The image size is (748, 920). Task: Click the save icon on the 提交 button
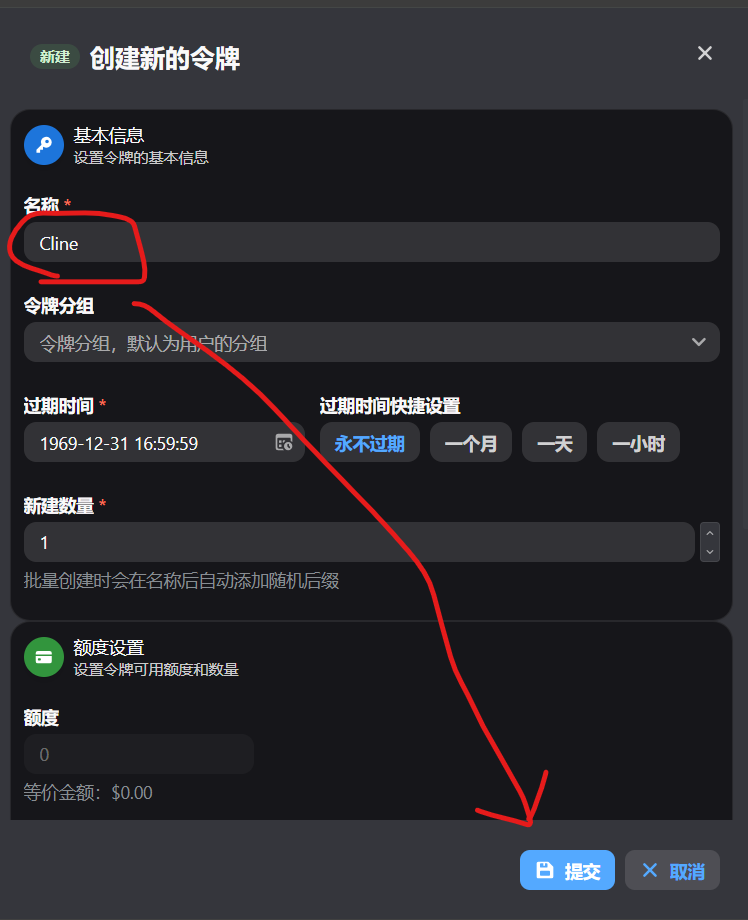pos(545,870)
